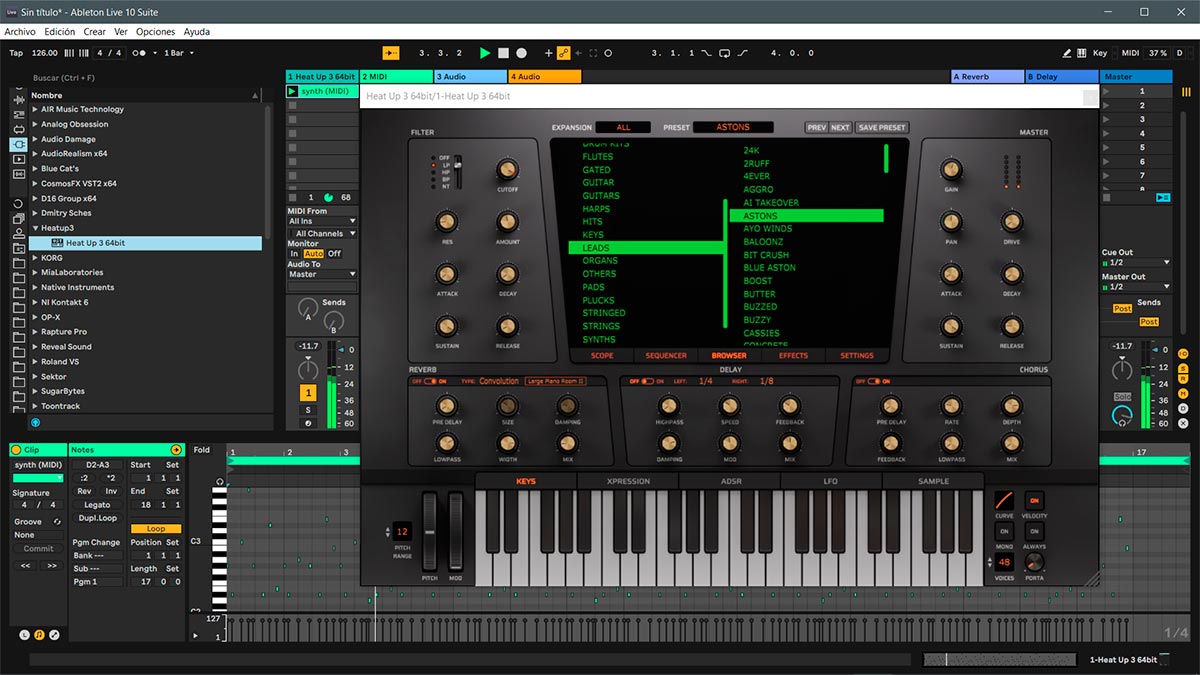This screenshot has width=1200, height=675.
Task: Toggle the Automation Arm button
Action: click(x=563, y=53)
